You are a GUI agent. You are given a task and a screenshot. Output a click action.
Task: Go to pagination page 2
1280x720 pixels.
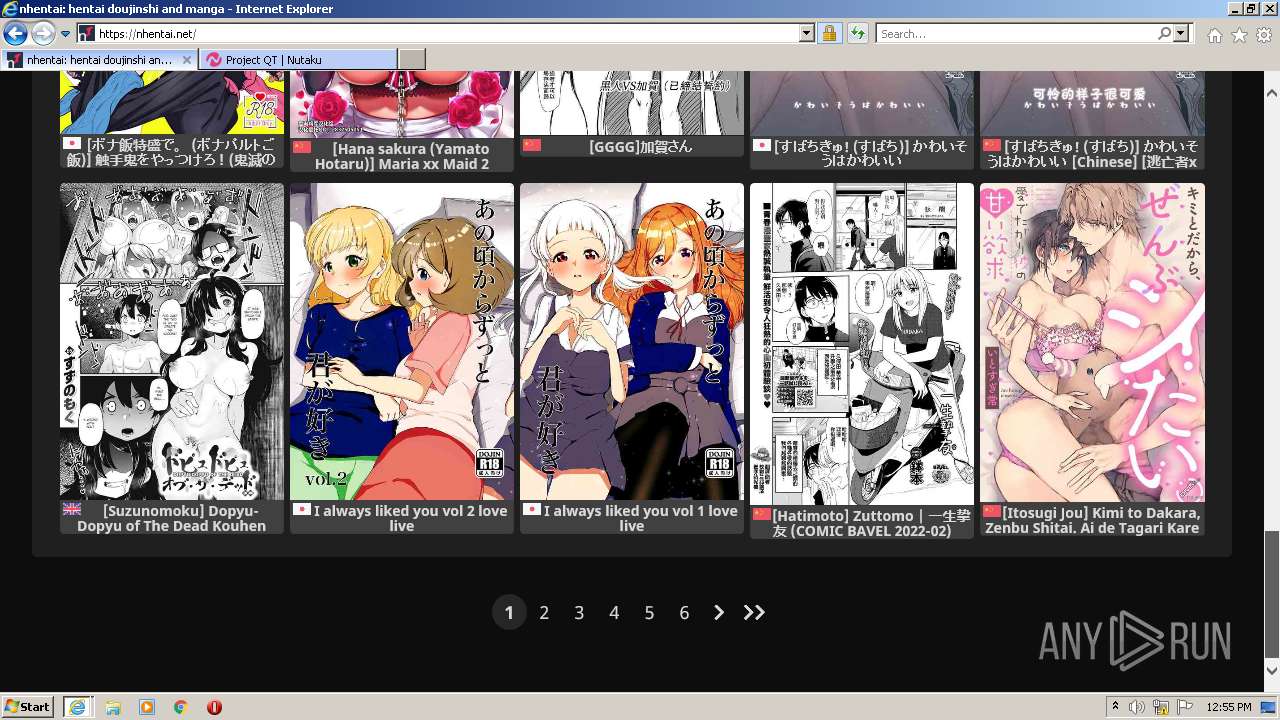544,613
